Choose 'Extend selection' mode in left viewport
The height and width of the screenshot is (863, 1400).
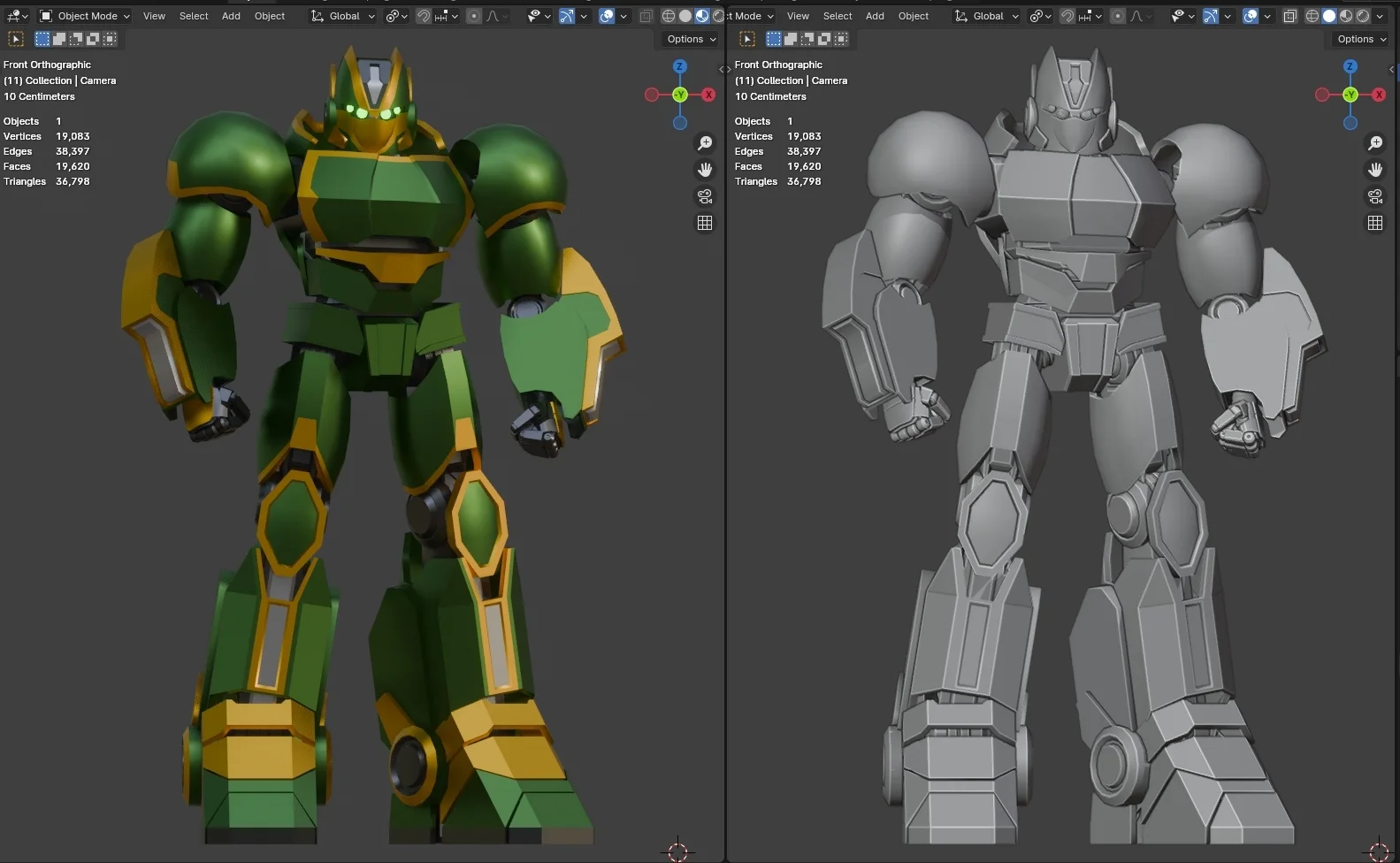click(x=59, y=39)
